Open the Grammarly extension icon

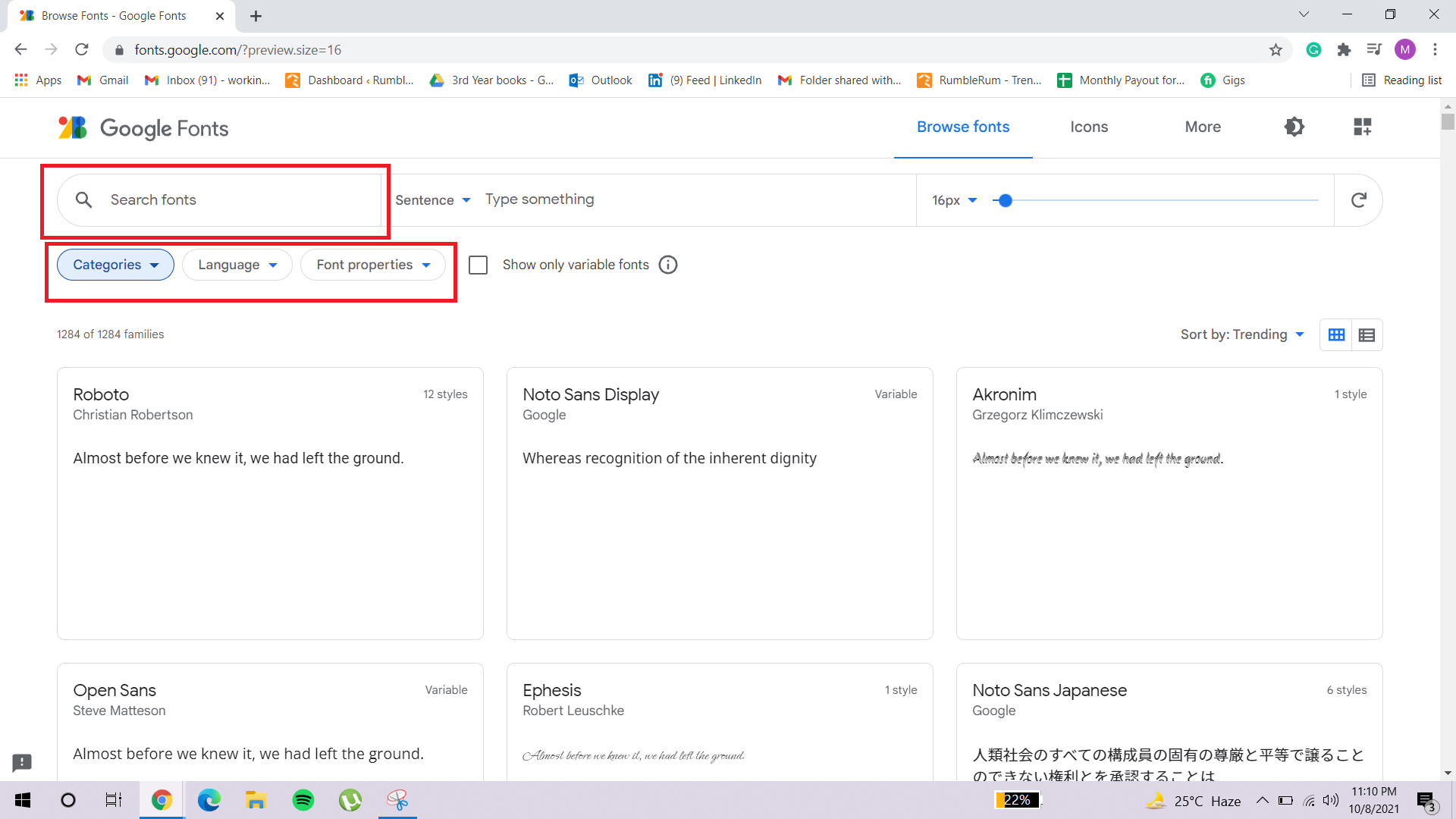1314,50
